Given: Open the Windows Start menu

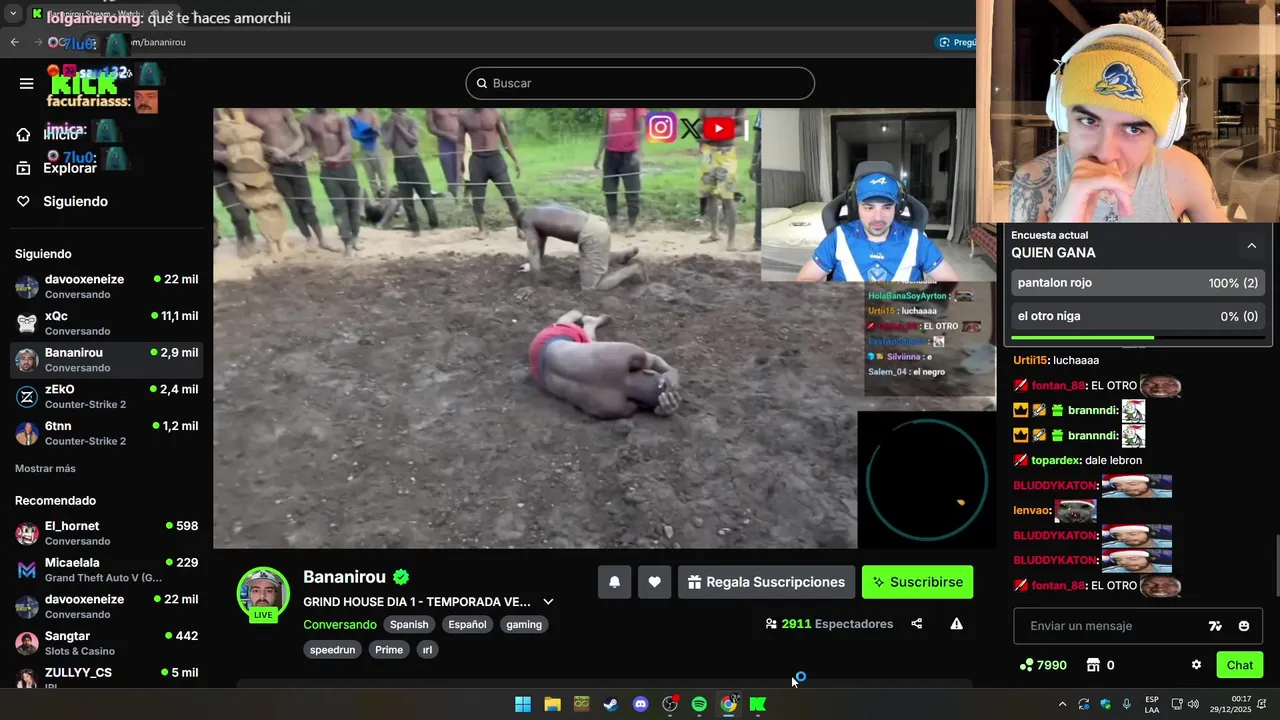Looking at the screenshot, I should click(x=523, y=704).
